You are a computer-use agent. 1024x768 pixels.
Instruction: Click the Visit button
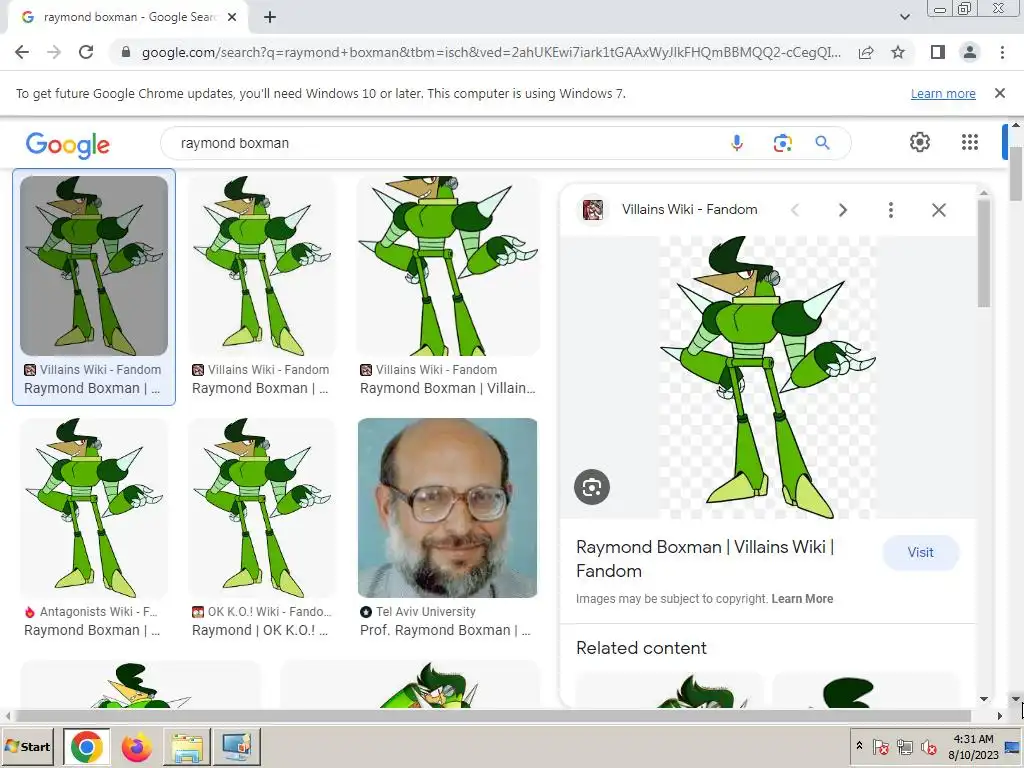pos(921,552)
